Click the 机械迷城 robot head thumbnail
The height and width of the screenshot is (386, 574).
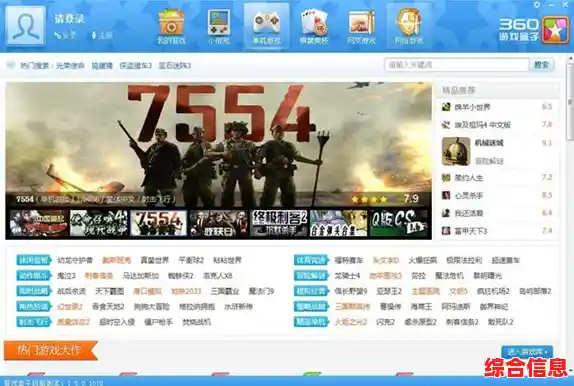pyautogui.click(x=456, y=151)
